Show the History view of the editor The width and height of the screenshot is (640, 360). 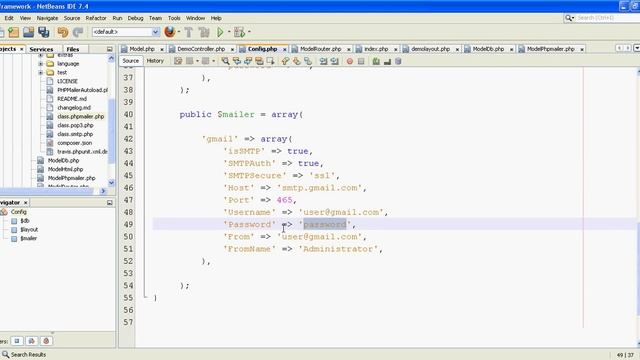(155, 61)
